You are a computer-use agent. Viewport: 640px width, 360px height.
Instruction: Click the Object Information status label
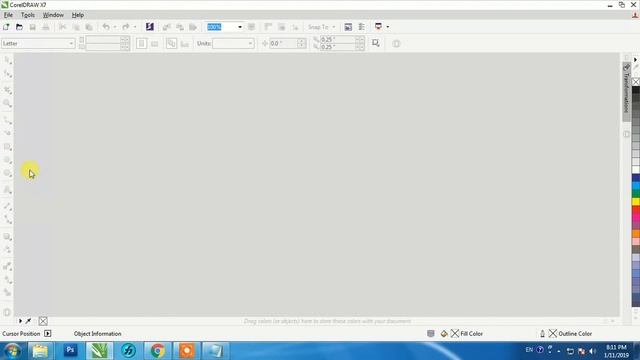coord(98,333)
